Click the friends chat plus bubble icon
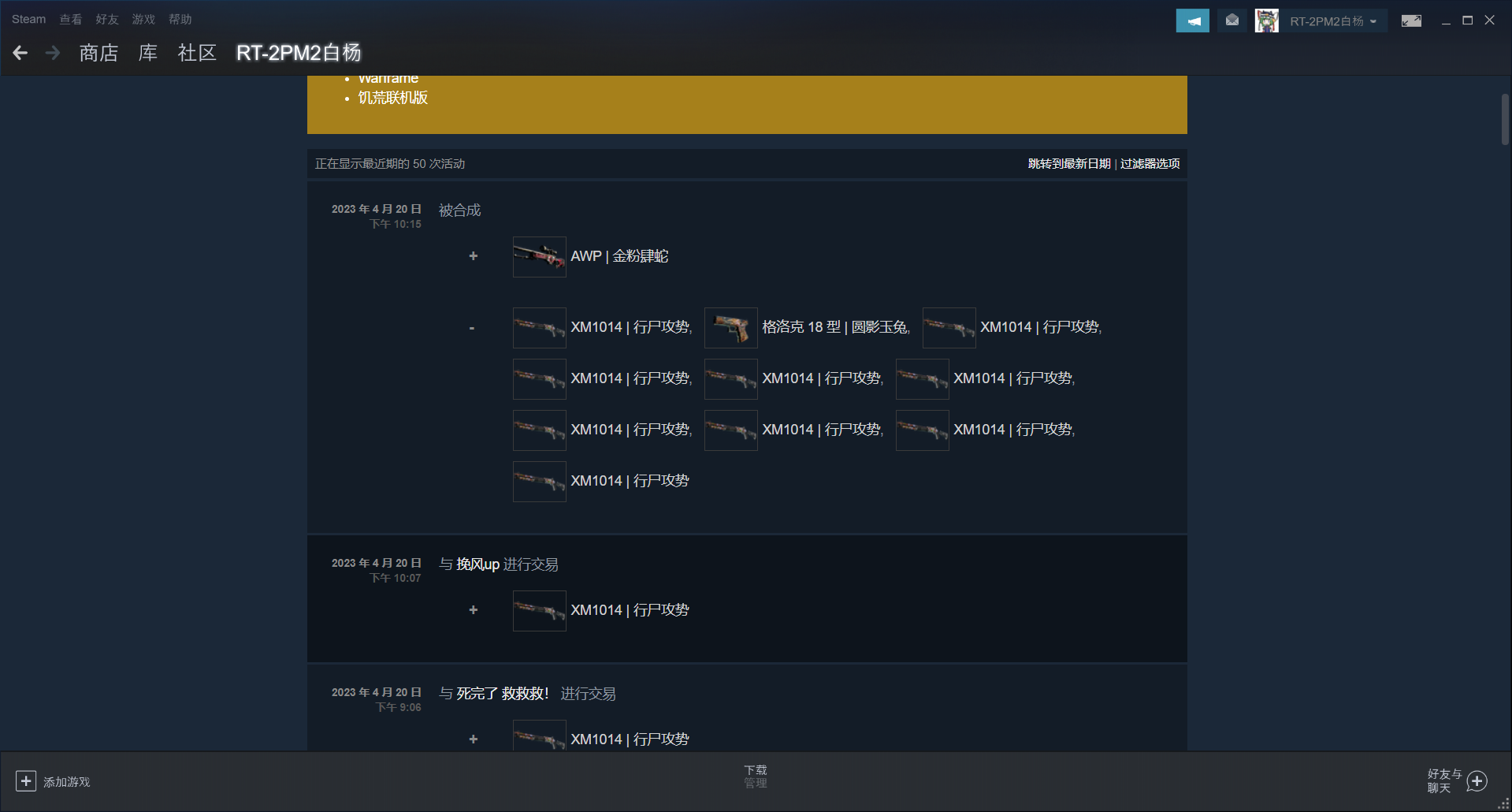Screen dimensions: 1512x812 pos(1477,781)
